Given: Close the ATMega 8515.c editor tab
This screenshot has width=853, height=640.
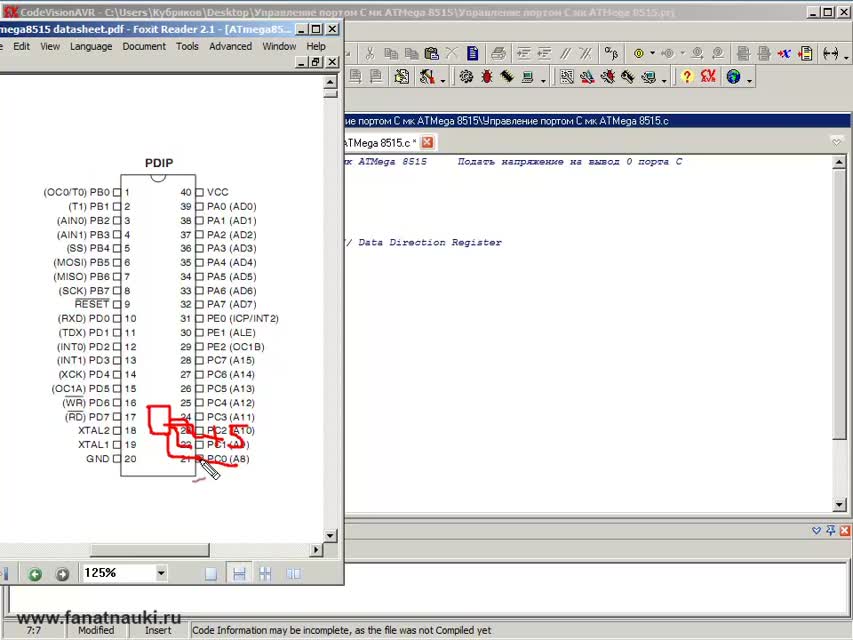Looking at the screenshot, I should (x=428, y=142).
